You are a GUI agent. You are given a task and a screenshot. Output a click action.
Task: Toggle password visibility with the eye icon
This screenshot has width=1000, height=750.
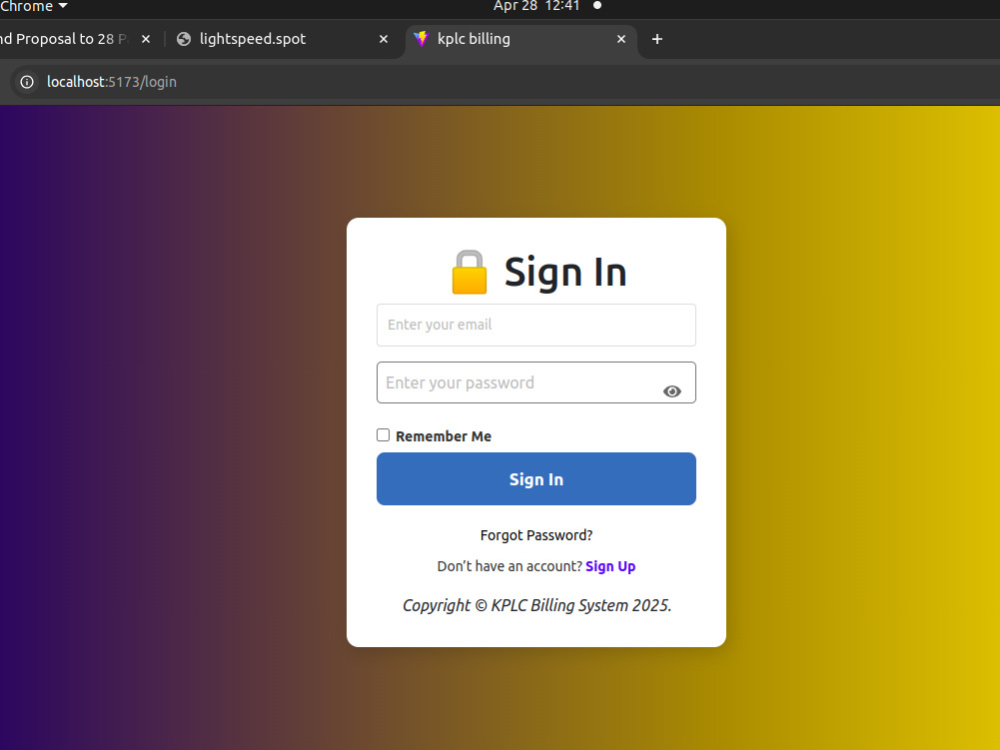(673, 391)
